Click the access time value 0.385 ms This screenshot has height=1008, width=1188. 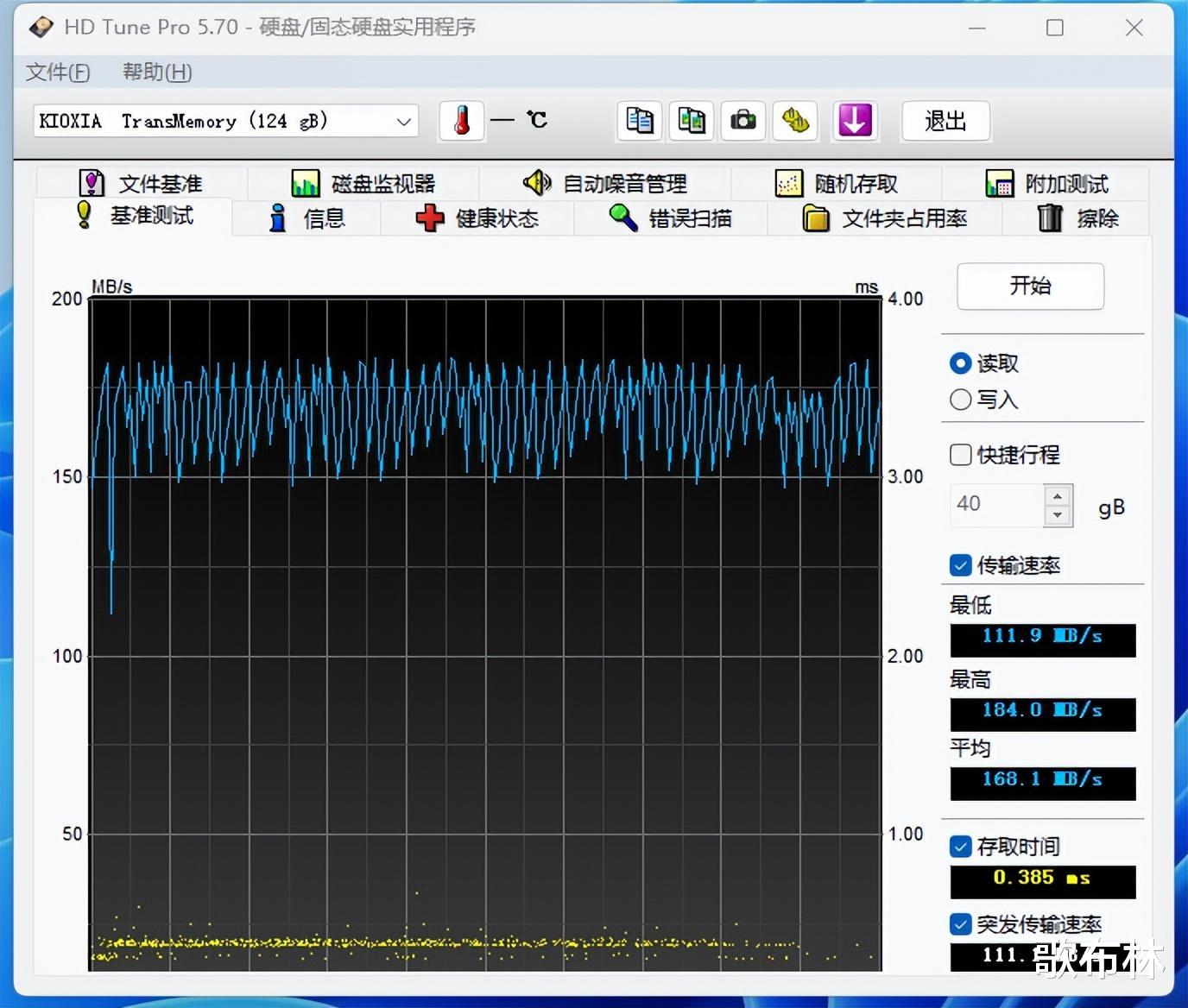click(x=1043, y=882)
